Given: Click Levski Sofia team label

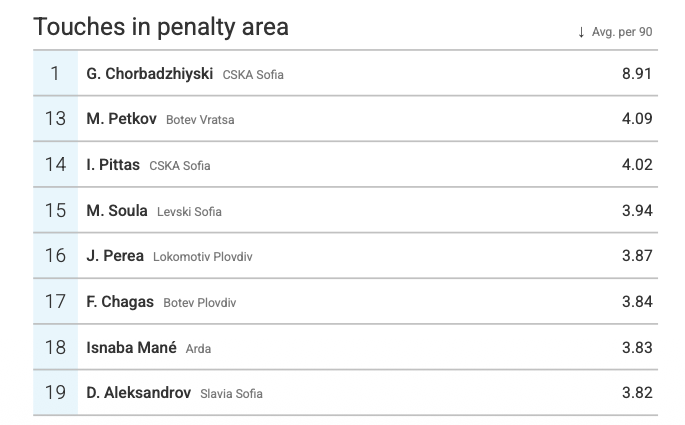Looking at the screenshot, I should tap(189, 212).
